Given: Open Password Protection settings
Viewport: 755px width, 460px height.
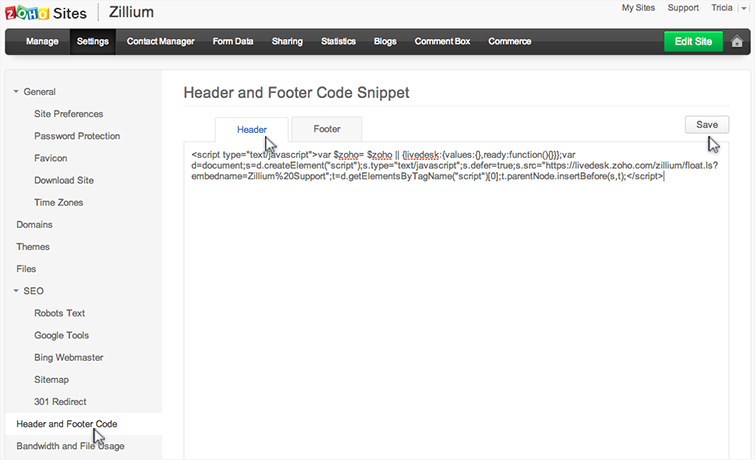Looking at the screenshot, I should [77, 136].
